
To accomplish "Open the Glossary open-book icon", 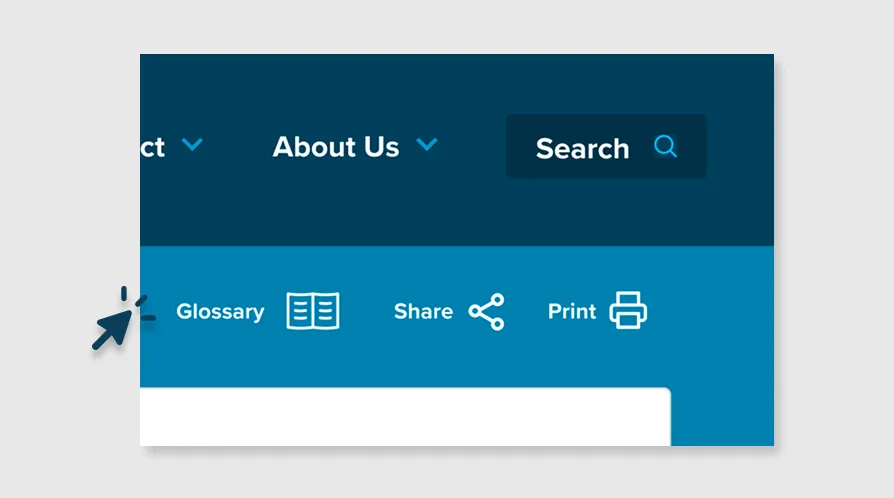I will pos(313,311).
